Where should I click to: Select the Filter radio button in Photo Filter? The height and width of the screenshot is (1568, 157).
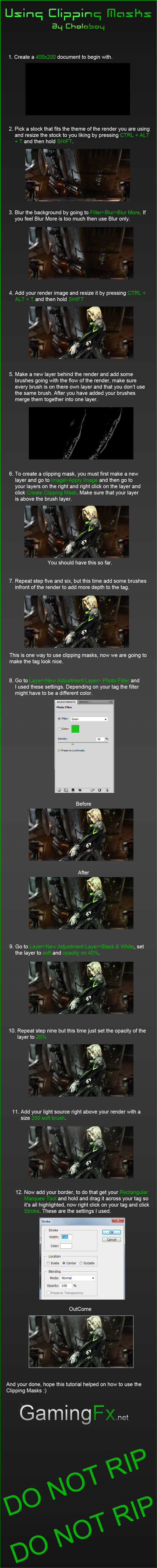60,719
